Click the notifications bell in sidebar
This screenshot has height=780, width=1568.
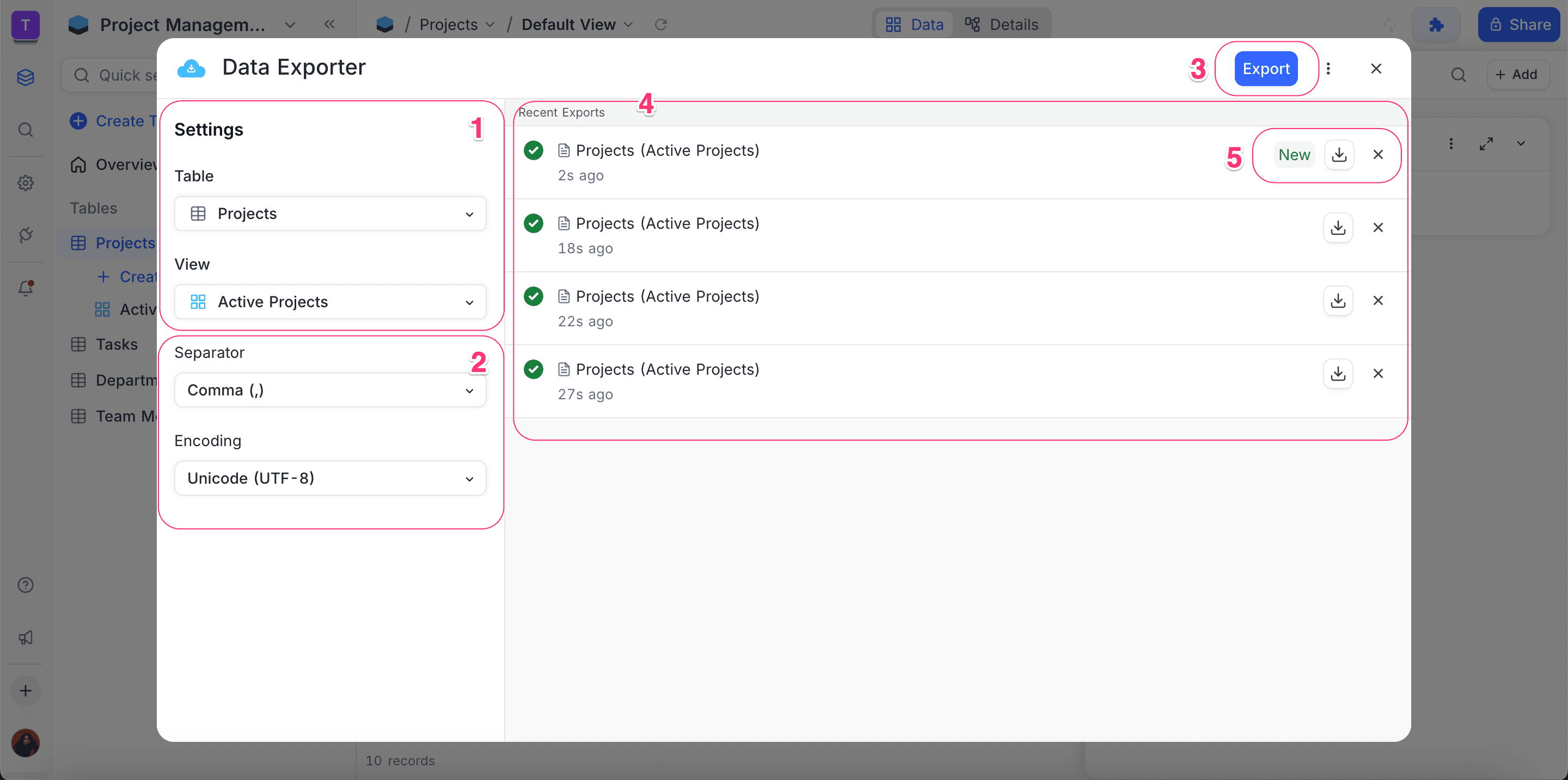point(26,288)
